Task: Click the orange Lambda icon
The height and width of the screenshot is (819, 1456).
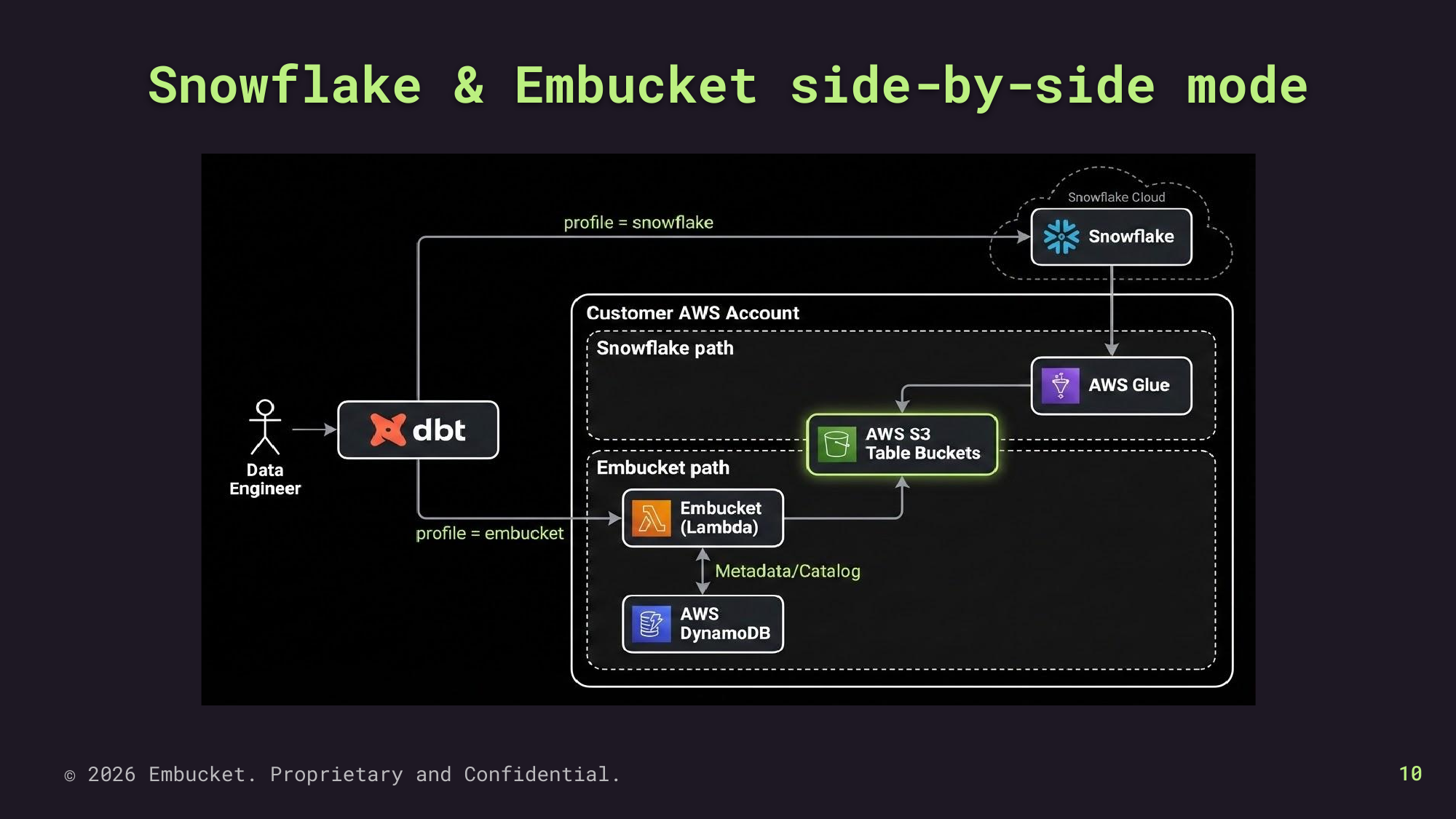Action: (x=652, y=518)
